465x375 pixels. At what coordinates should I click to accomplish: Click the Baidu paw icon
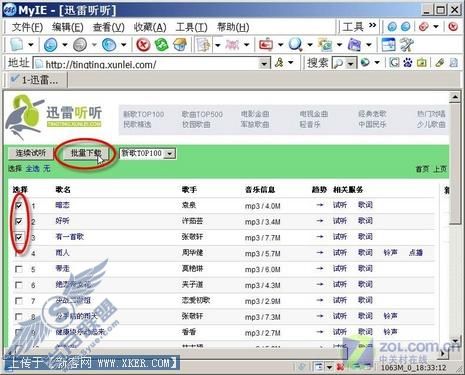pyautogui.click(x=408, y=63)
